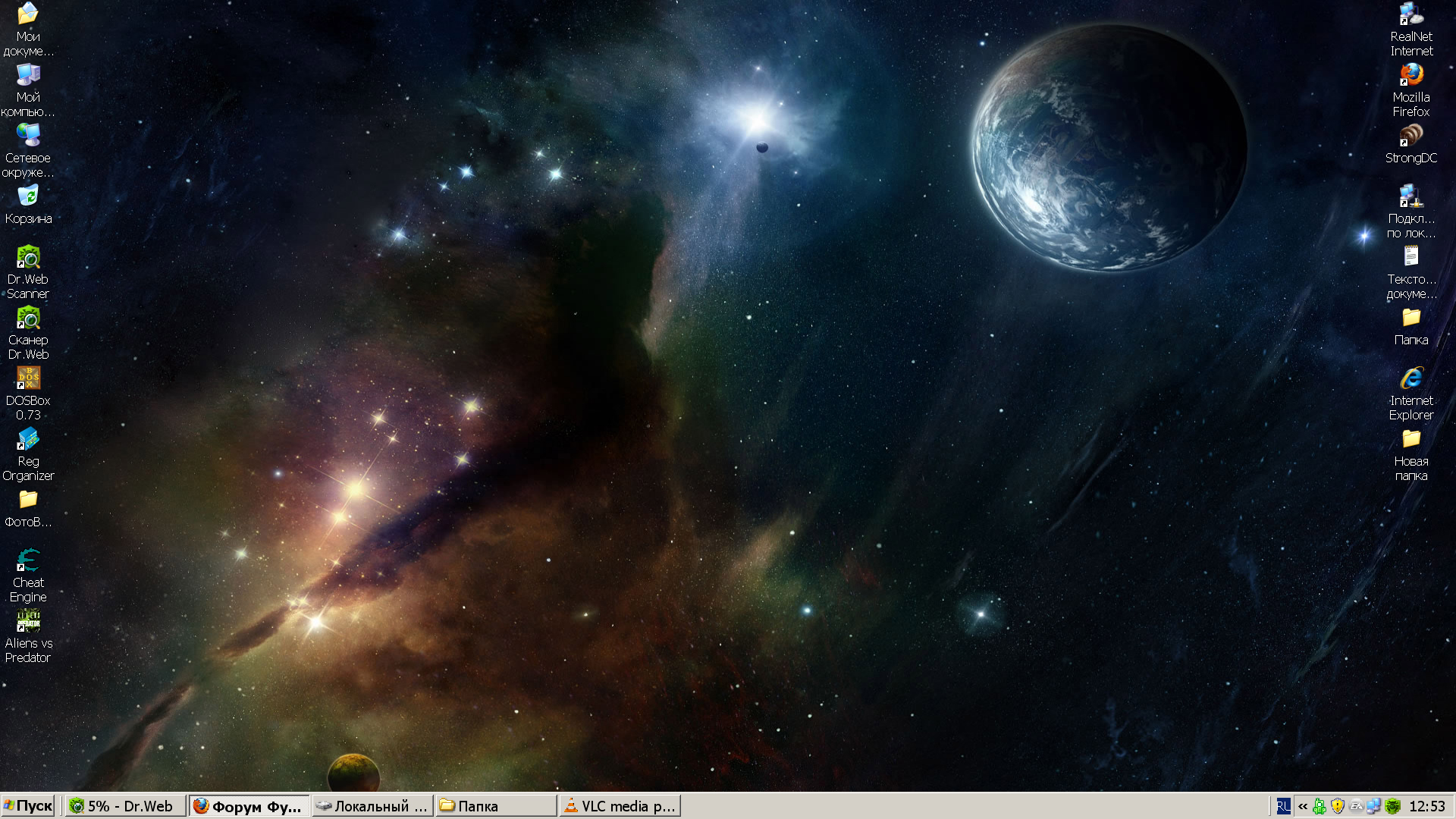
Task: Select the Aliens vs Predator desktop icon
Action: tap(28, 622)
